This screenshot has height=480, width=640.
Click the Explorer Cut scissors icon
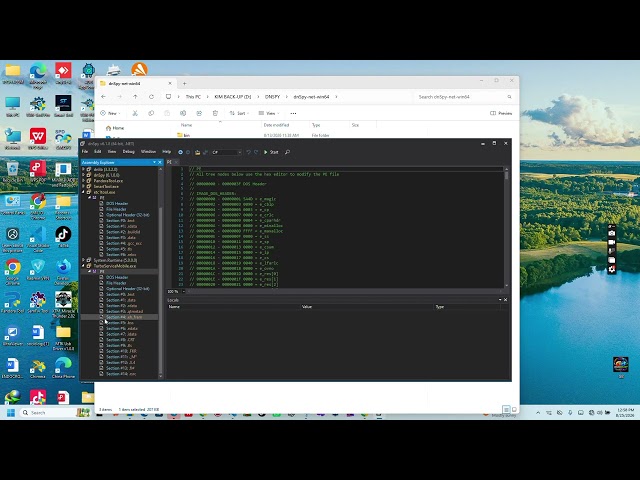[135, 113]
